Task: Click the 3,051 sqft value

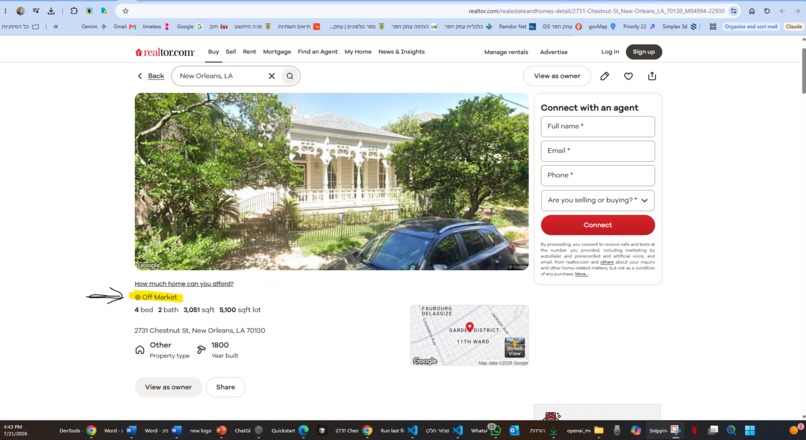Action: pyautogui.click(x=199, y=310)
